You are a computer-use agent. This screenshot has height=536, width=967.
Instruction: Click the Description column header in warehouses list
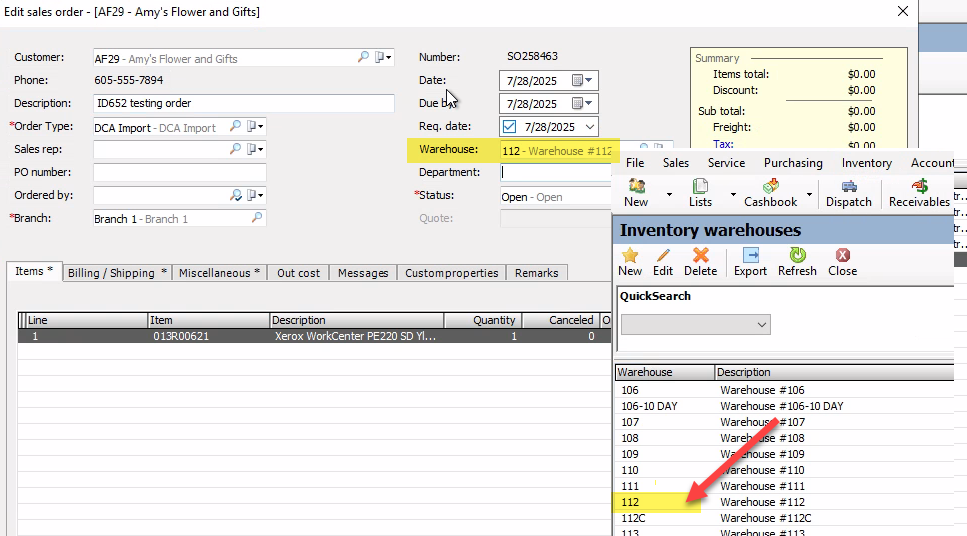(x=834, y=372)
